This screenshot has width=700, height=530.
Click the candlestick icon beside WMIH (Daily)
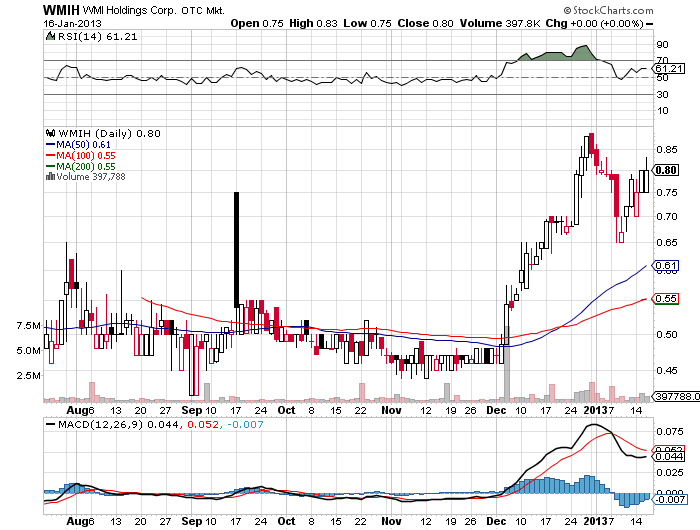[50, 133]
